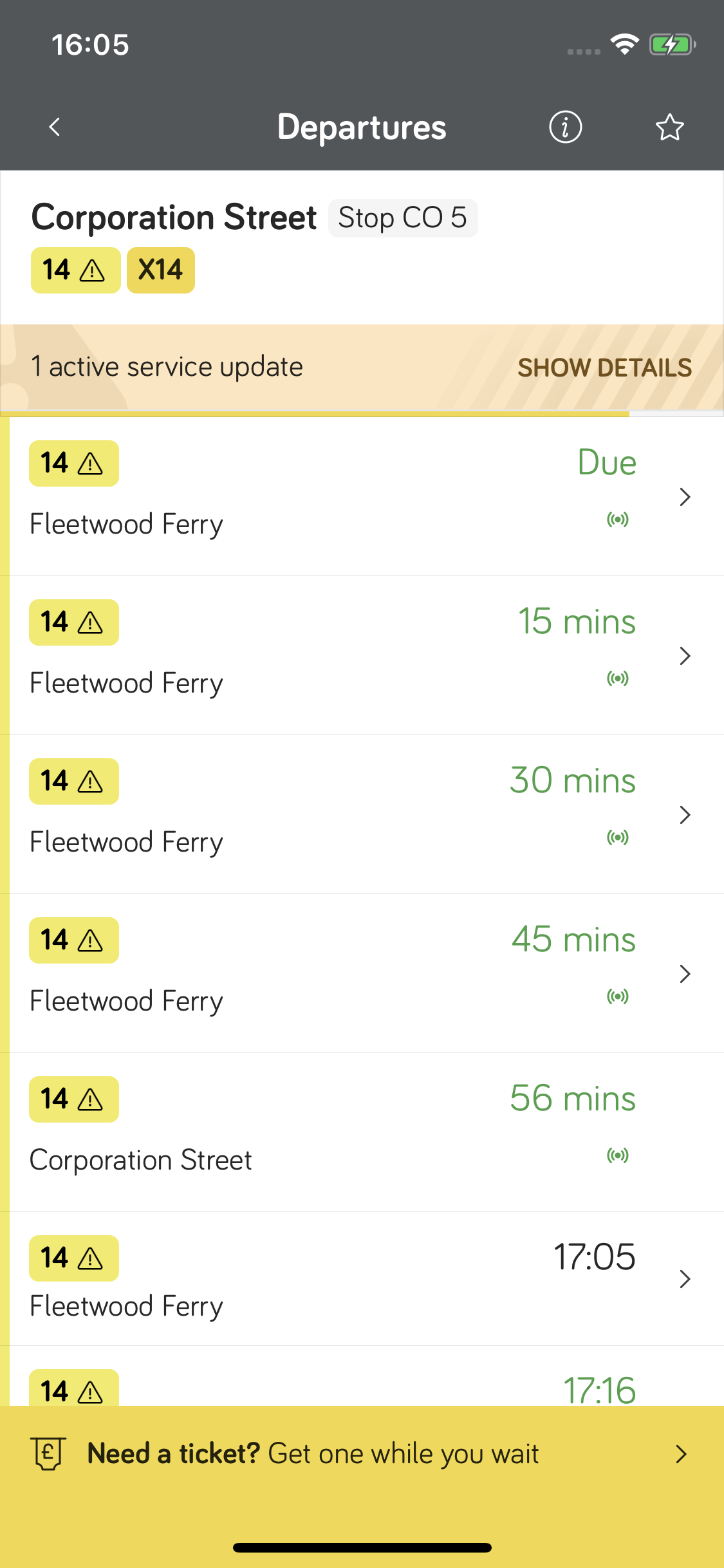
Task: Tap the Wi-Fi status icon
Action: click(x=624, y=44)
